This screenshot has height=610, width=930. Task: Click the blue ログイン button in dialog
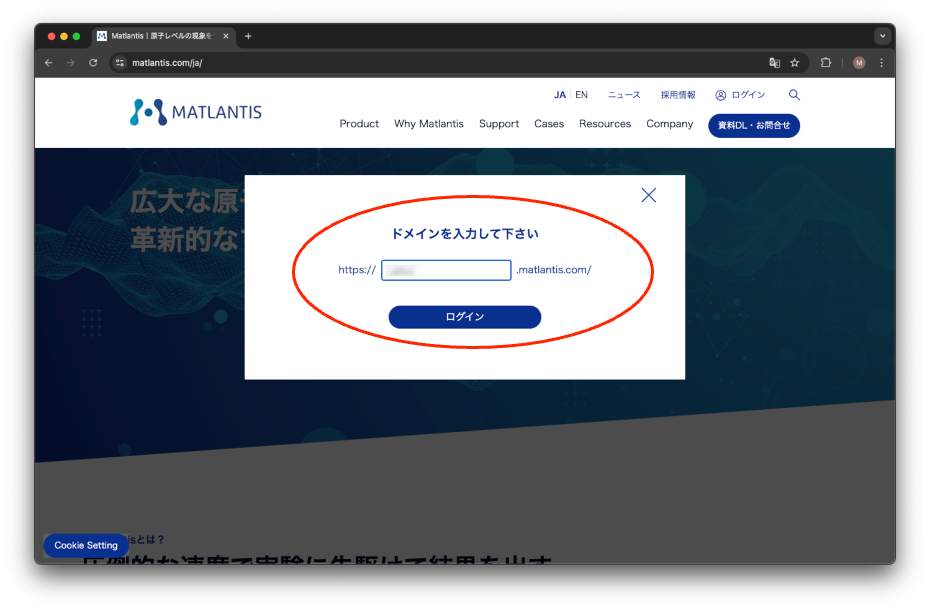[464, 317]
